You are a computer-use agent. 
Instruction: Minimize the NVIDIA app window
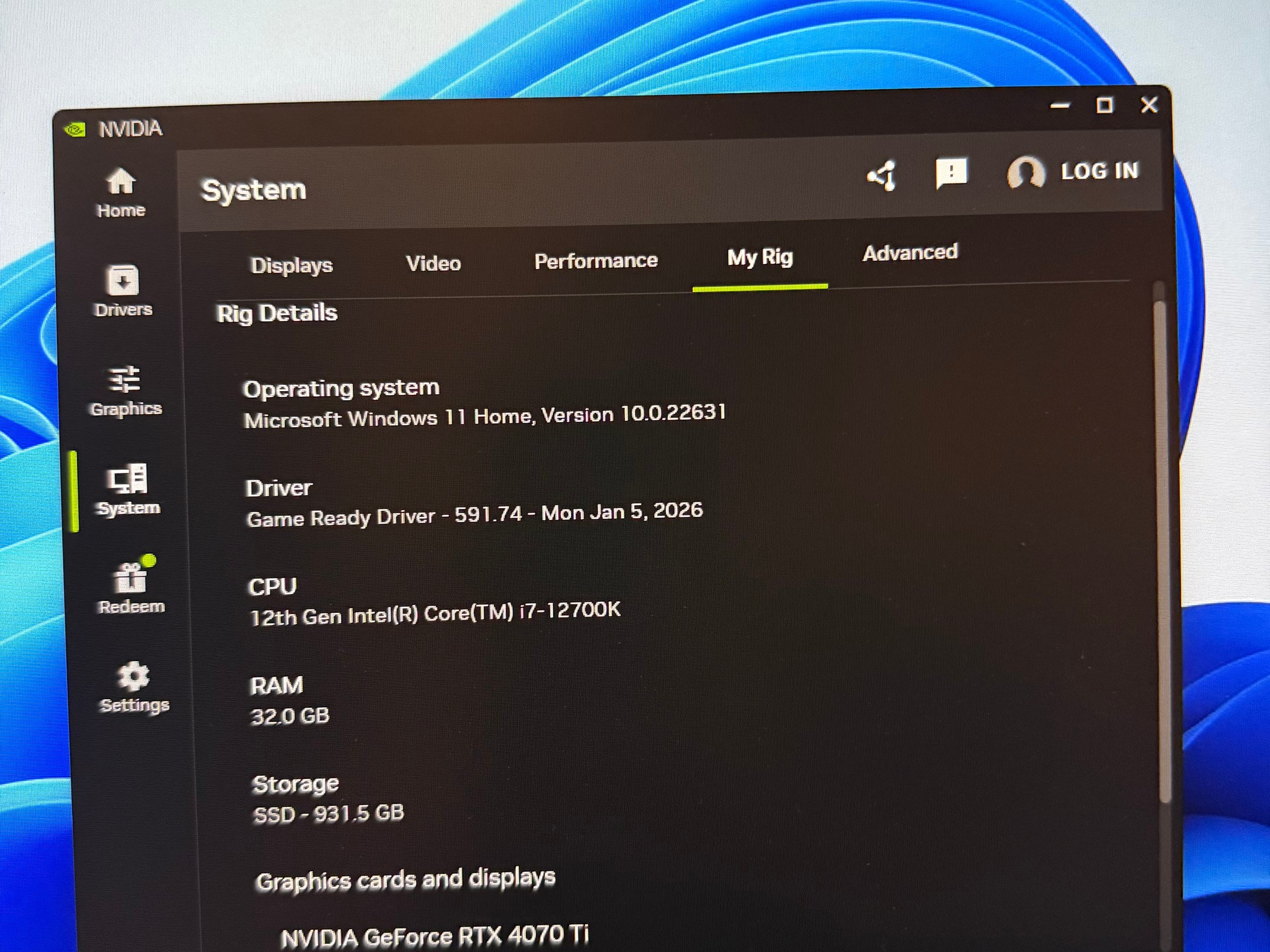click(x=1060, y=106)
